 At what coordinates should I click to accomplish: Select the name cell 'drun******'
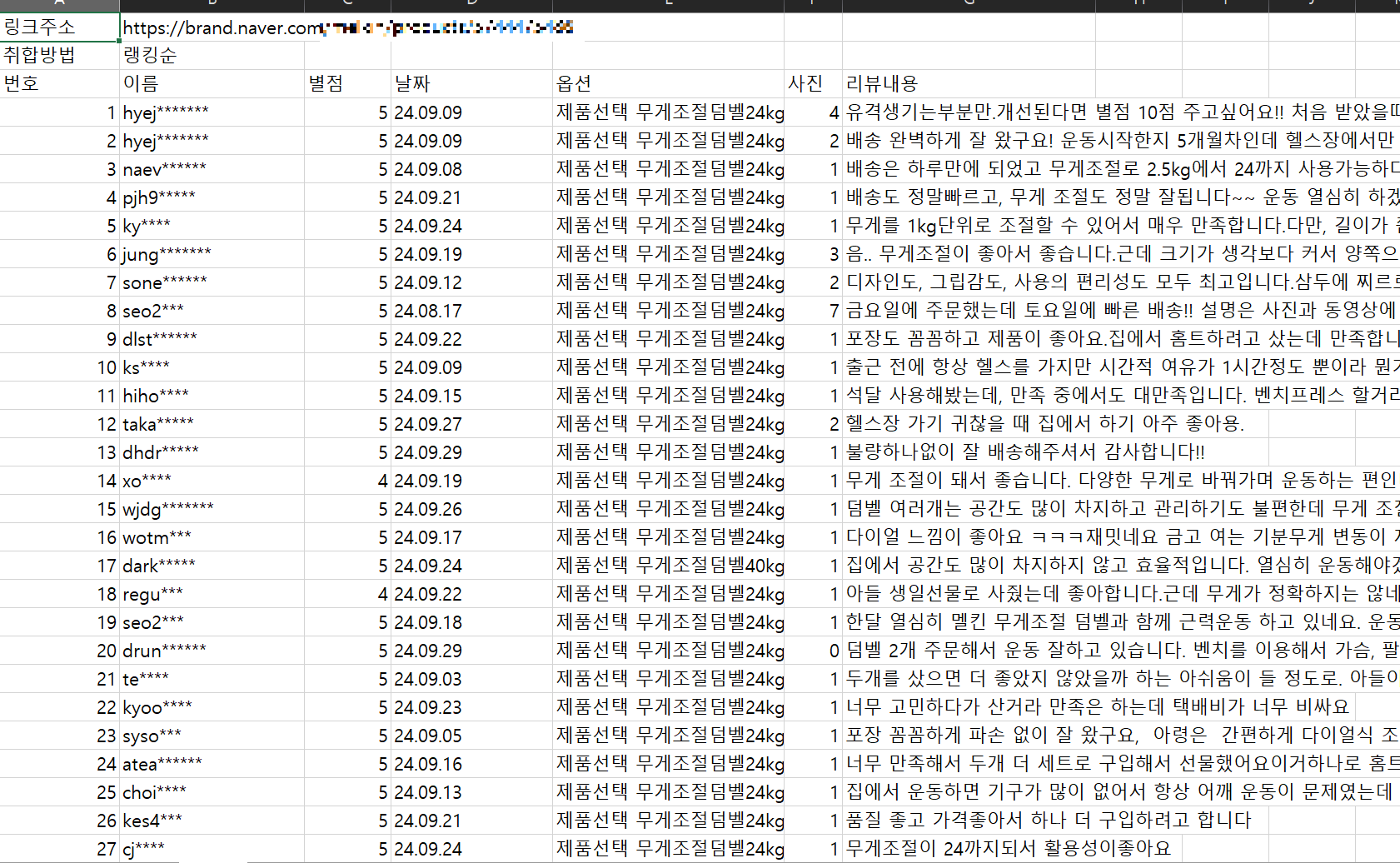tap(212, 651)
